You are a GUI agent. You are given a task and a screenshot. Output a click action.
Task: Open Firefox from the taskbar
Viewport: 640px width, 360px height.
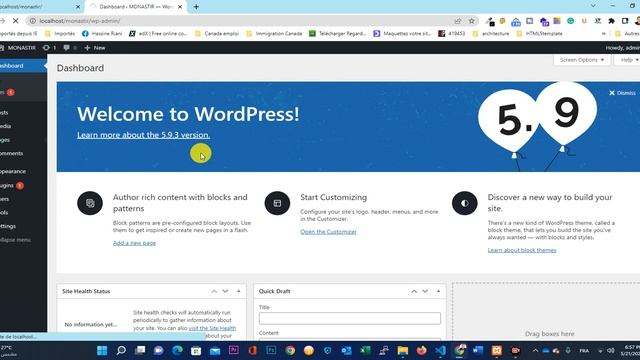point(422,350)
